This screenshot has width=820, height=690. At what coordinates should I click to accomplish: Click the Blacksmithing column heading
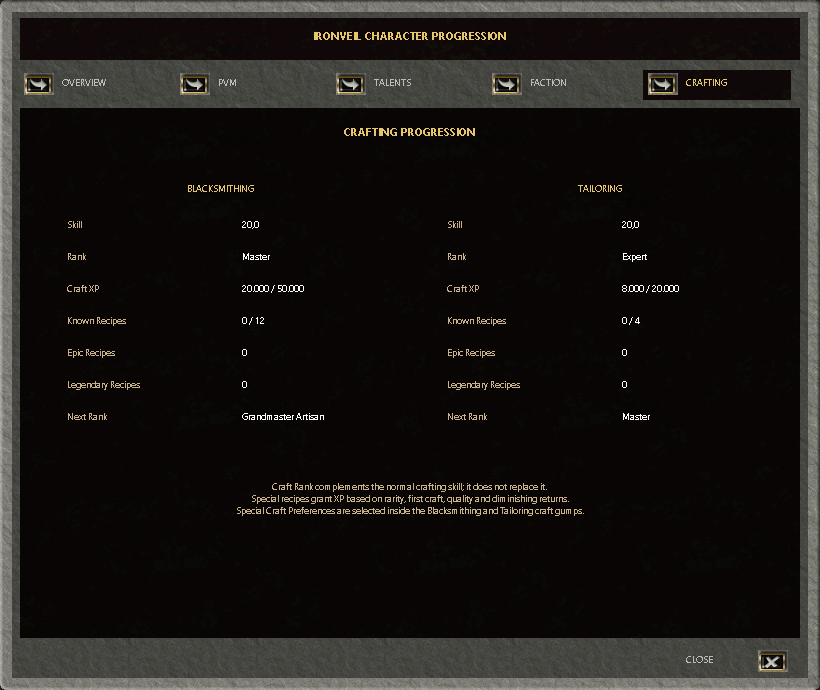[221, 188]
